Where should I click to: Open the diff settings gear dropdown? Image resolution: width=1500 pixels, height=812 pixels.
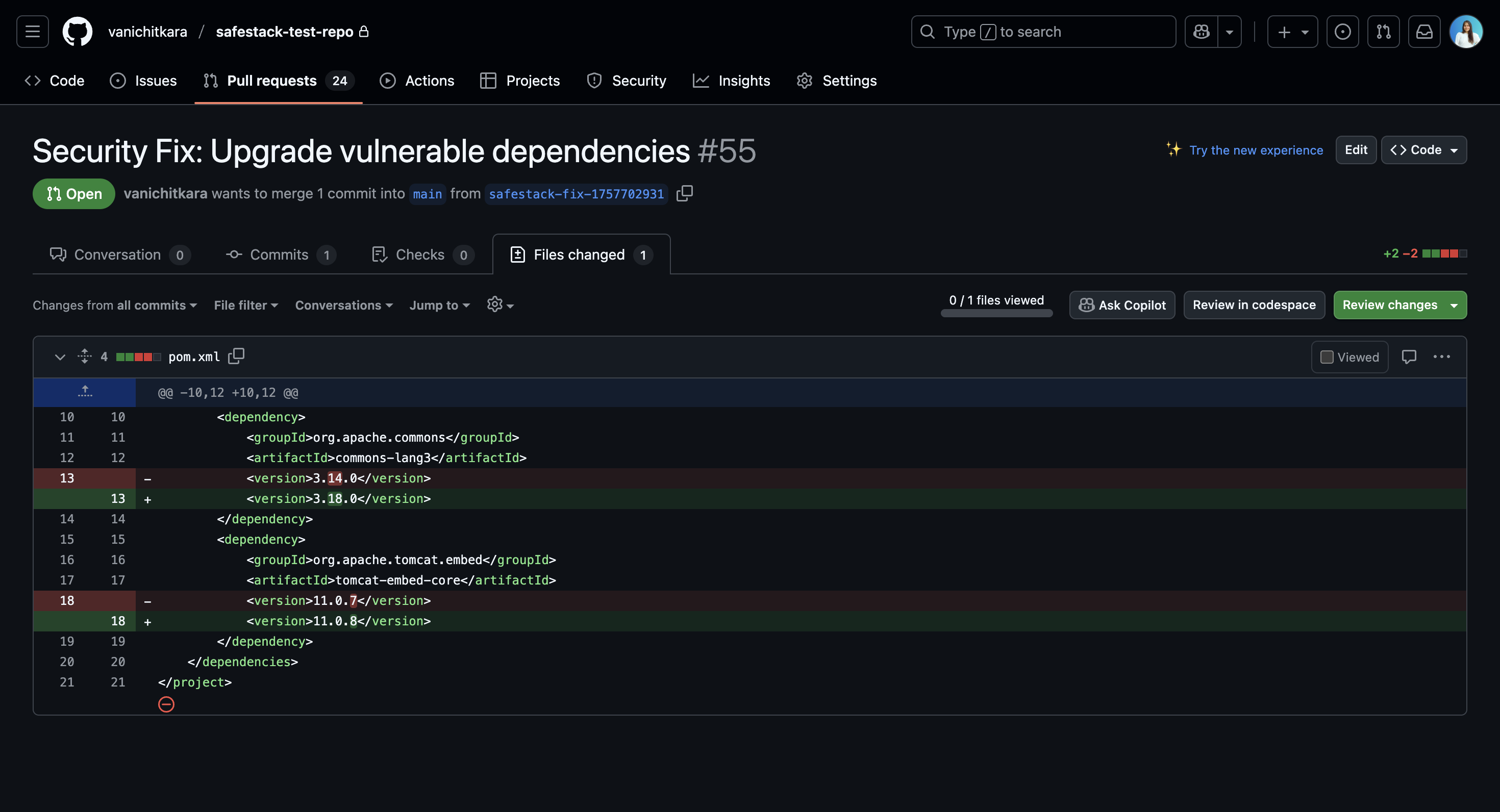click(499, 305)
